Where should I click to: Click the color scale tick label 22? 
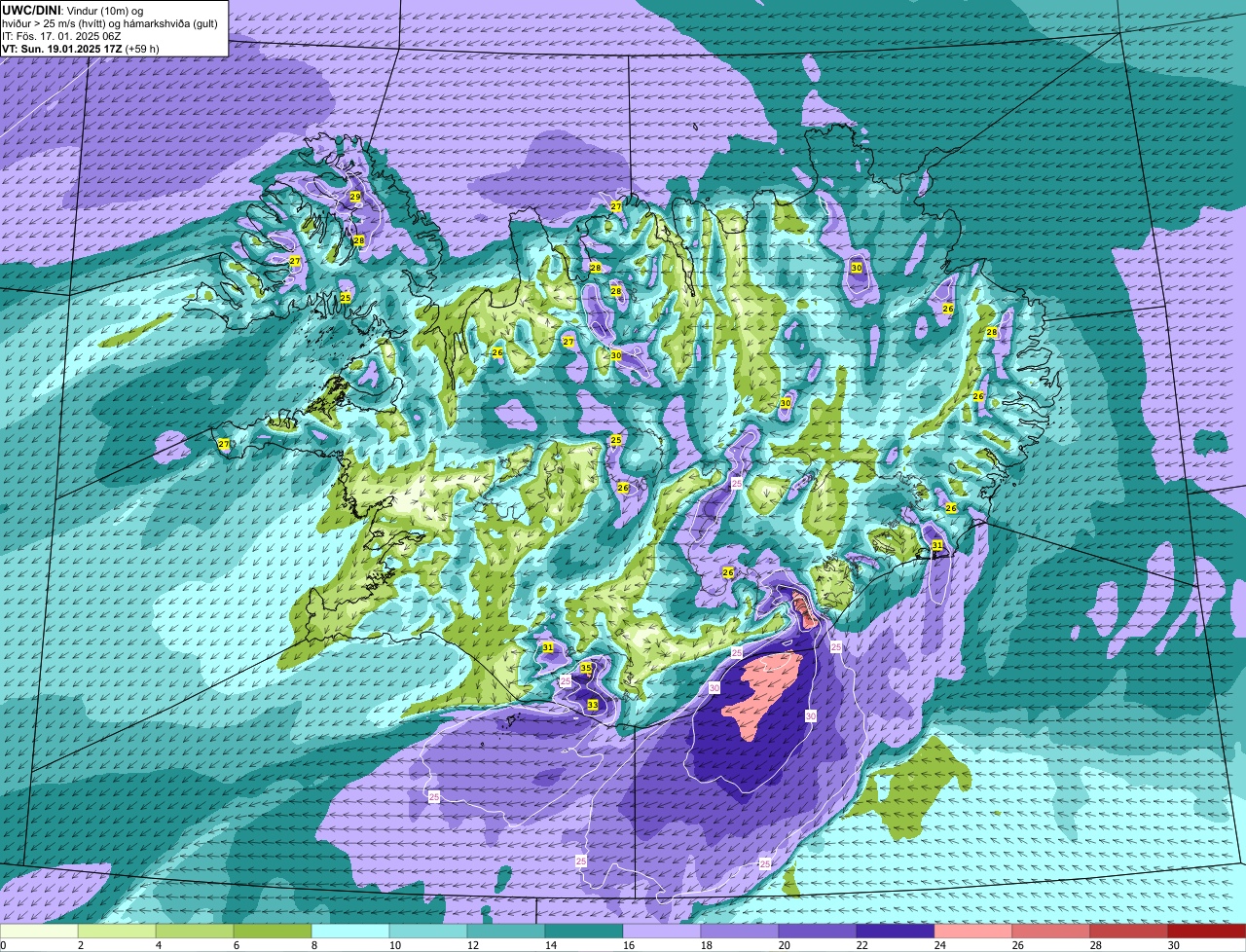point(861,945)
